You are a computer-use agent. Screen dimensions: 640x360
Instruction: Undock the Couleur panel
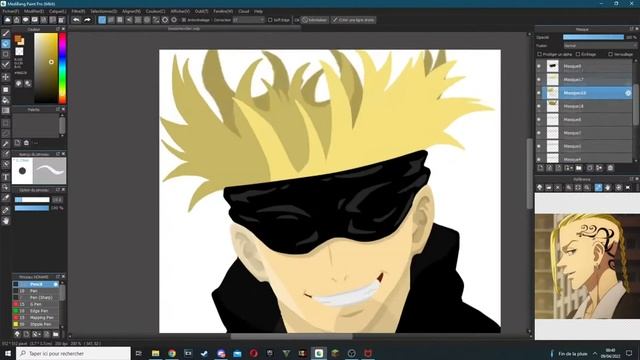58,29
